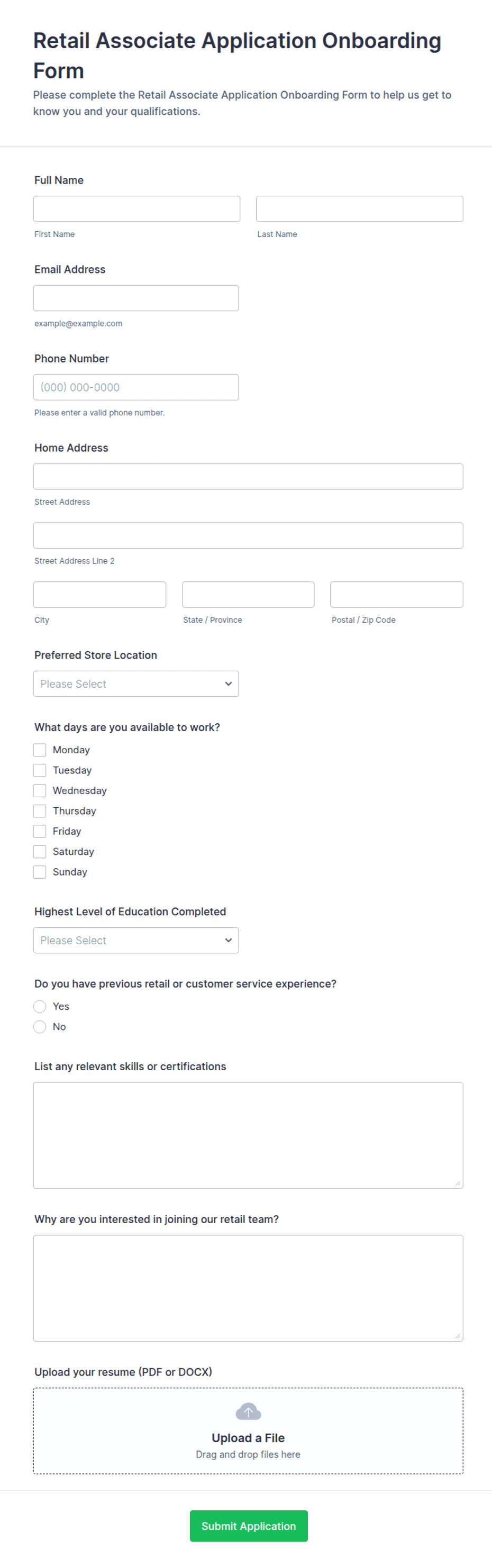Click the Preferred Store Location dropdown chevron
The image size is (492, 1568).
pos(229,683)
